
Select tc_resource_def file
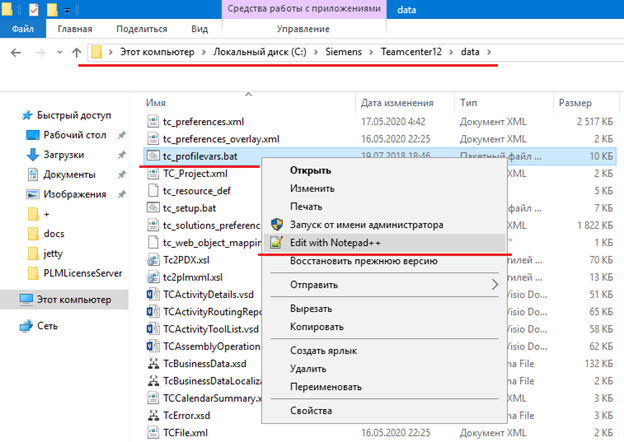click(197, 191)
